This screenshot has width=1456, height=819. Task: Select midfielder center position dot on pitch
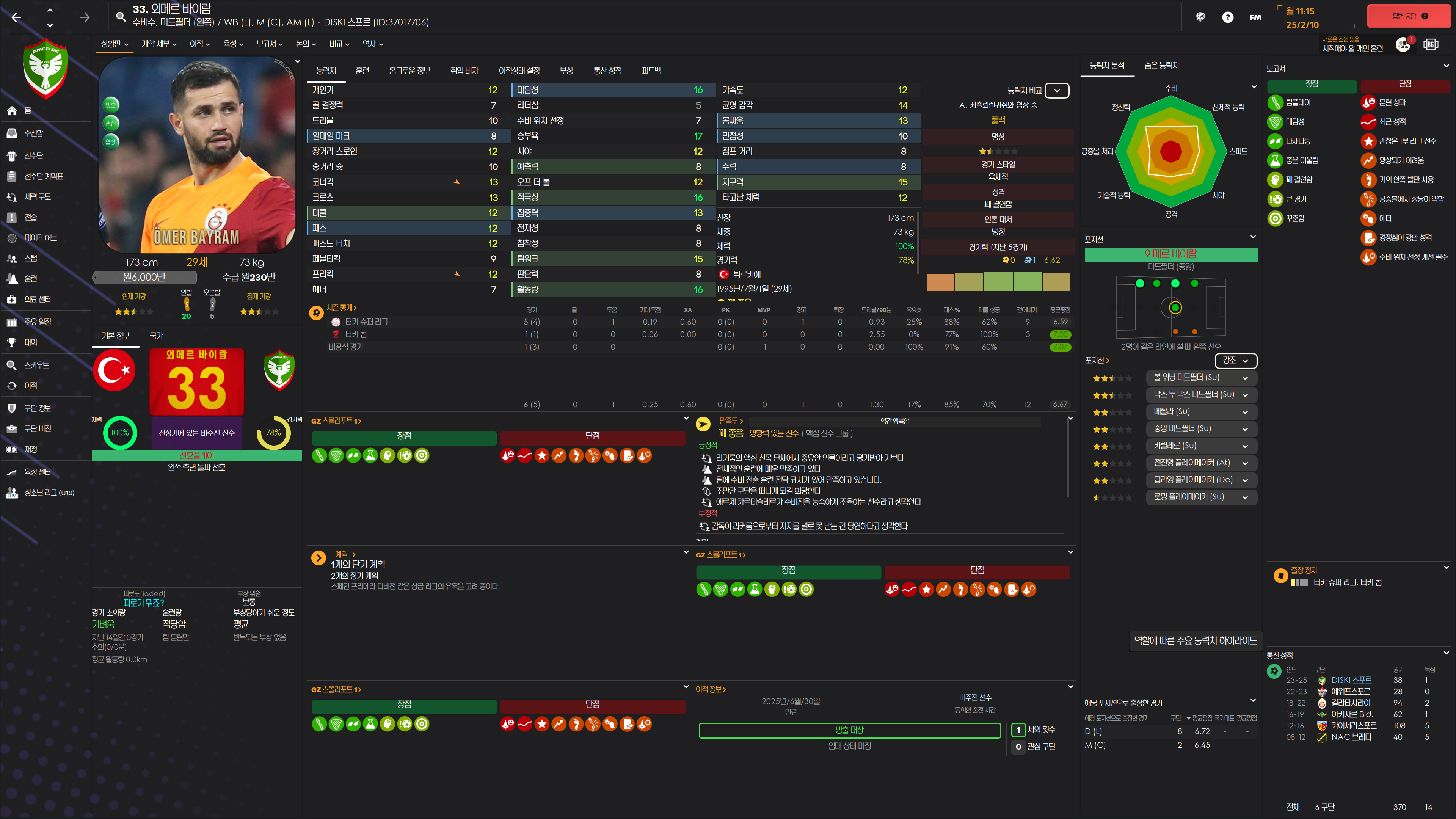(x=1175, y=308)
